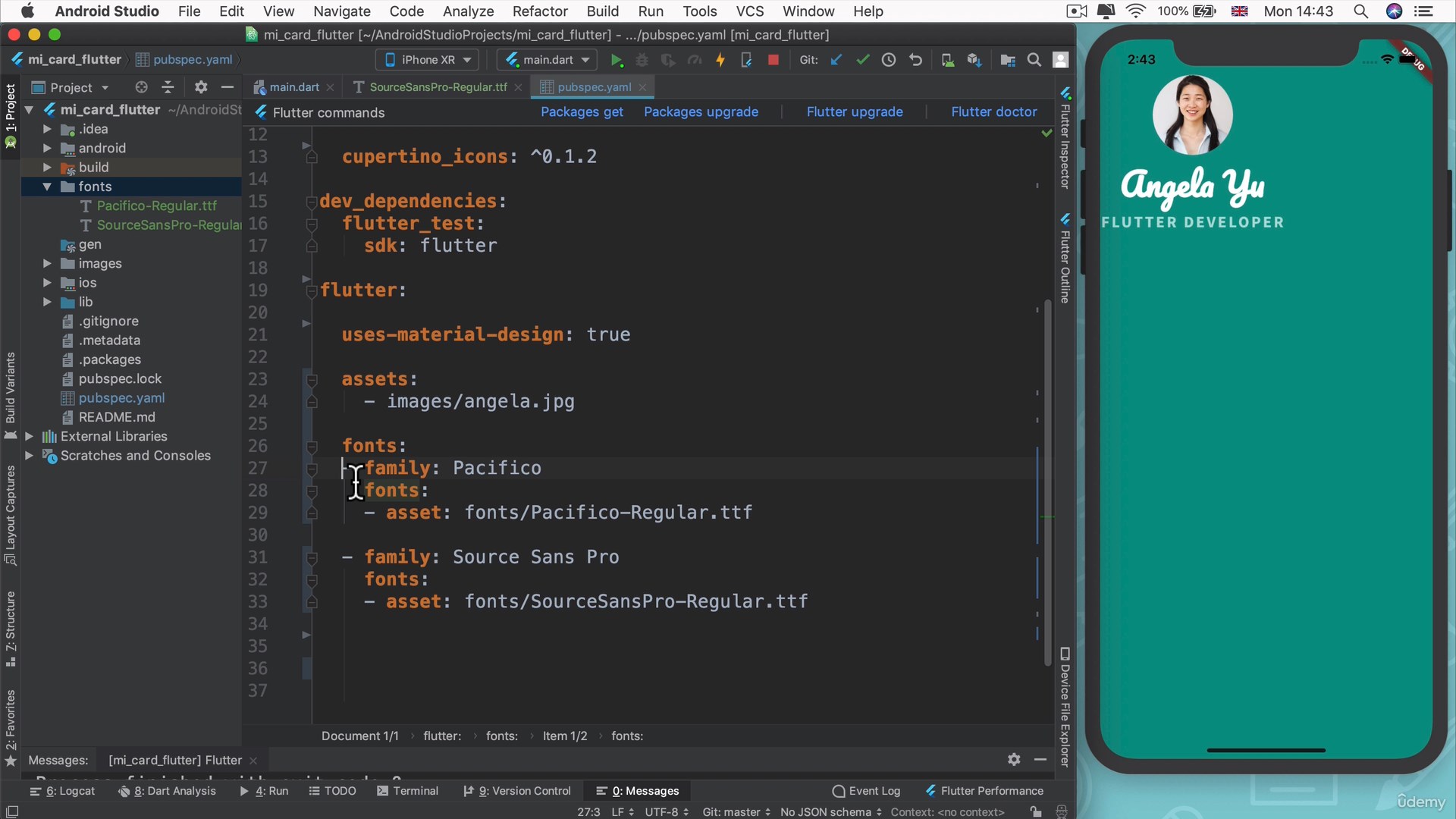Select pubspec.lock file in tree
The image size is (1456, 819).
[x=120, y=378]
